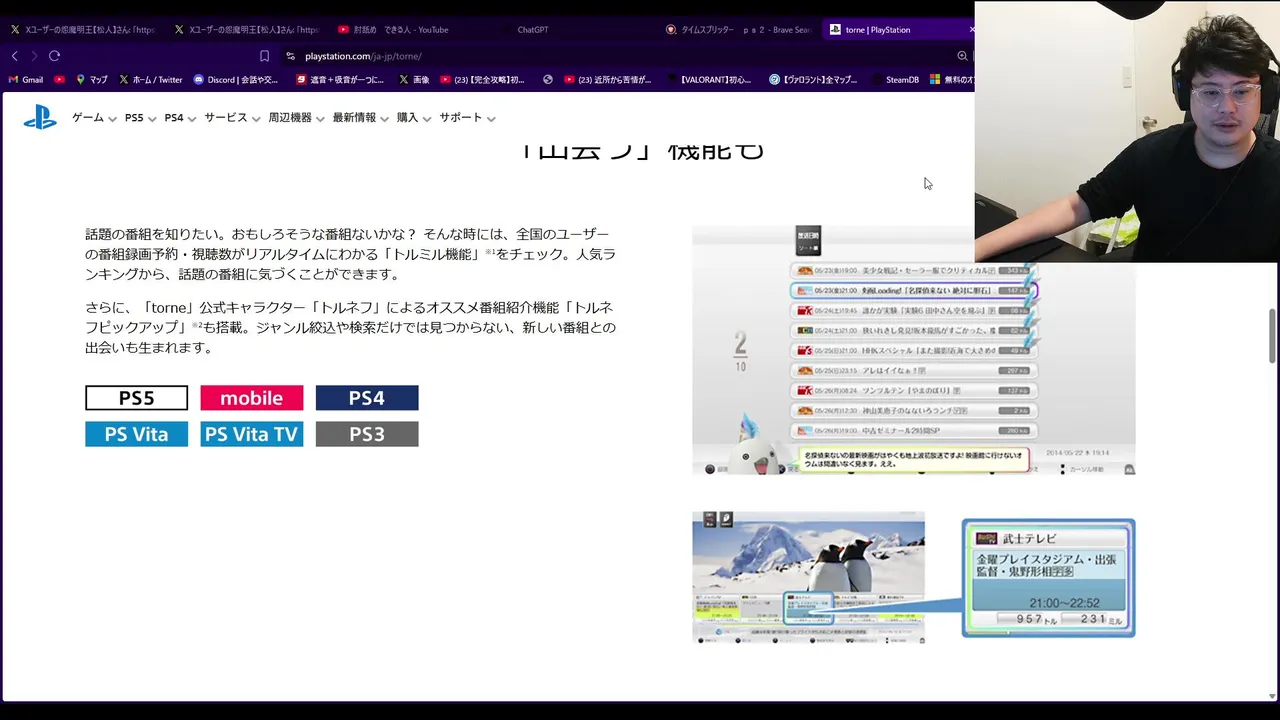Open the YouTube icon bookmark after Gmail
Viewport: 1280px width, 720px height.
pos(59,79)
